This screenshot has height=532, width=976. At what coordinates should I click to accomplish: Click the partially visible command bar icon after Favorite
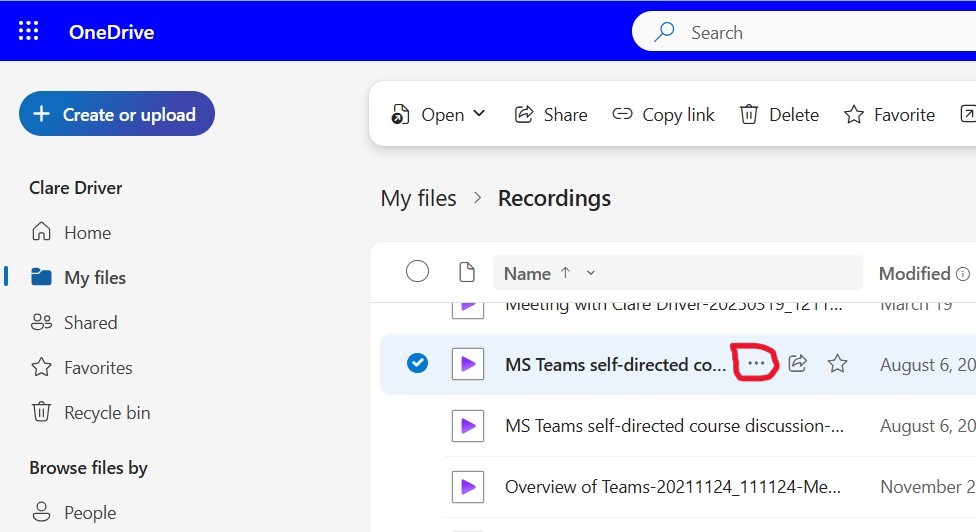tap(968, 114)
